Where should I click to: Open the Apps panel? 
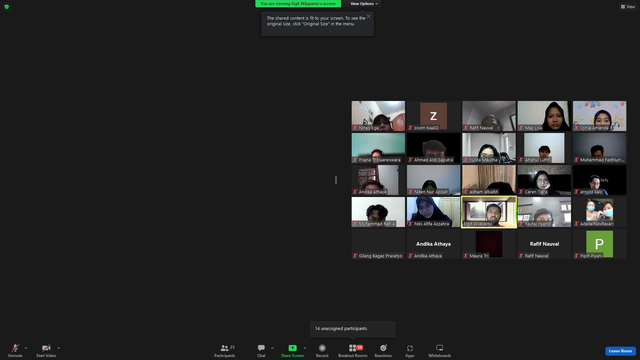point(410,350)
